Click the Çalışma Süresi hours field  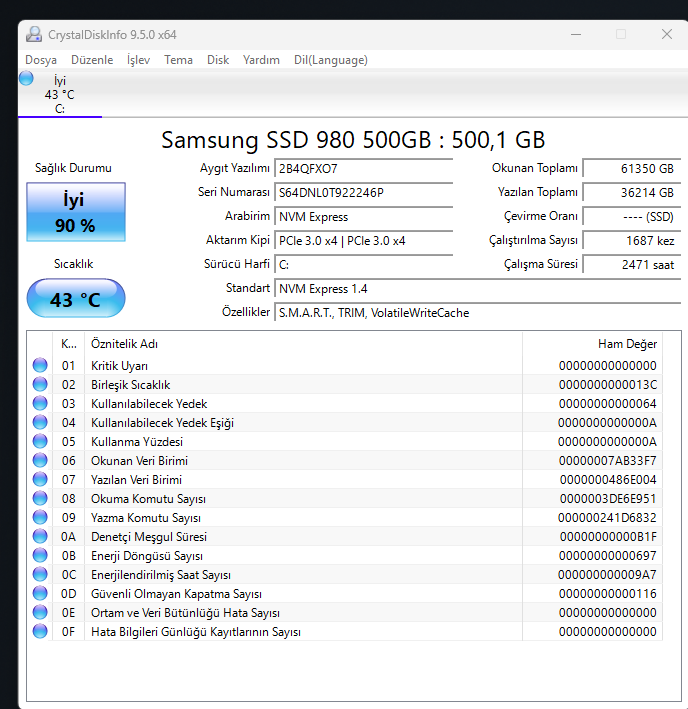(631, 265)
